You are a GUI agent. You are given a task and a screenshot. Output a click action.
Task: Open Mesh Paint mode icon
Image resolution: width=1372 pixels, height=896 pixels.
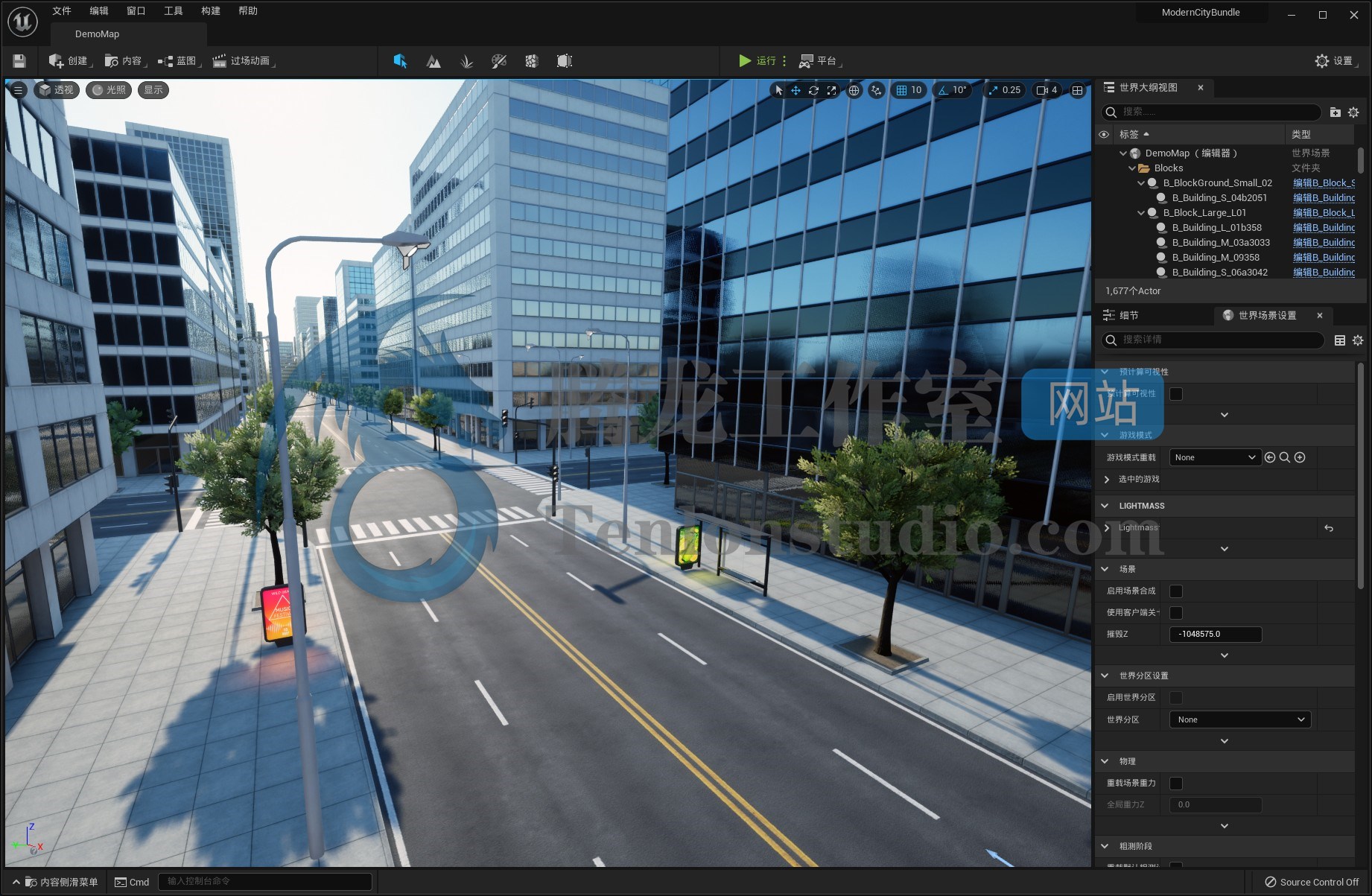pyautogui.click(x=499, y=61)
